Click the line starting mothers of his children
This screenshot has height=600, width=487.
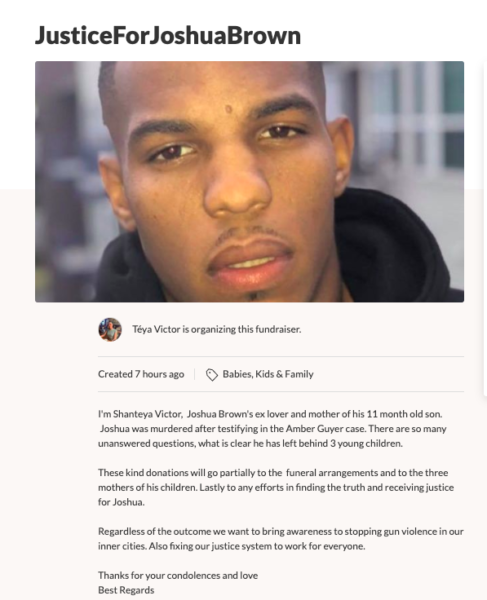[x=276, y=488]
